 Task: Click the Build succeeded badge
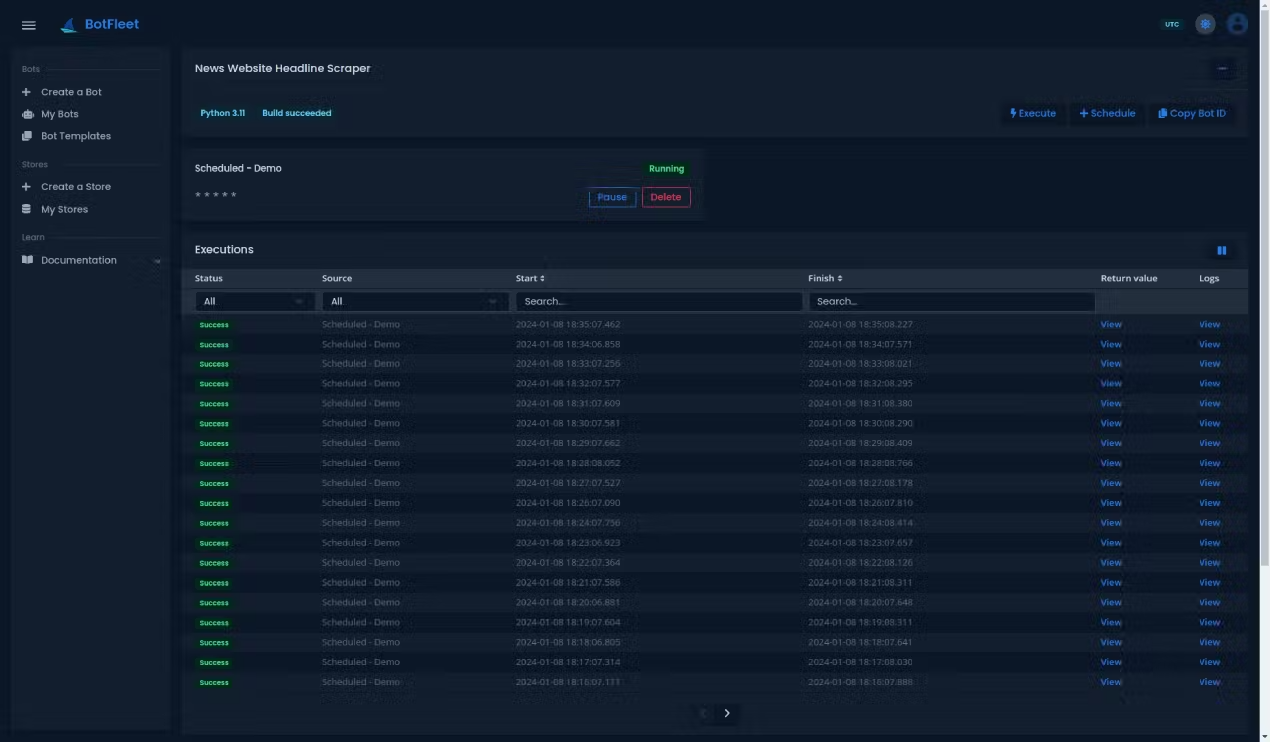[296, 113]
